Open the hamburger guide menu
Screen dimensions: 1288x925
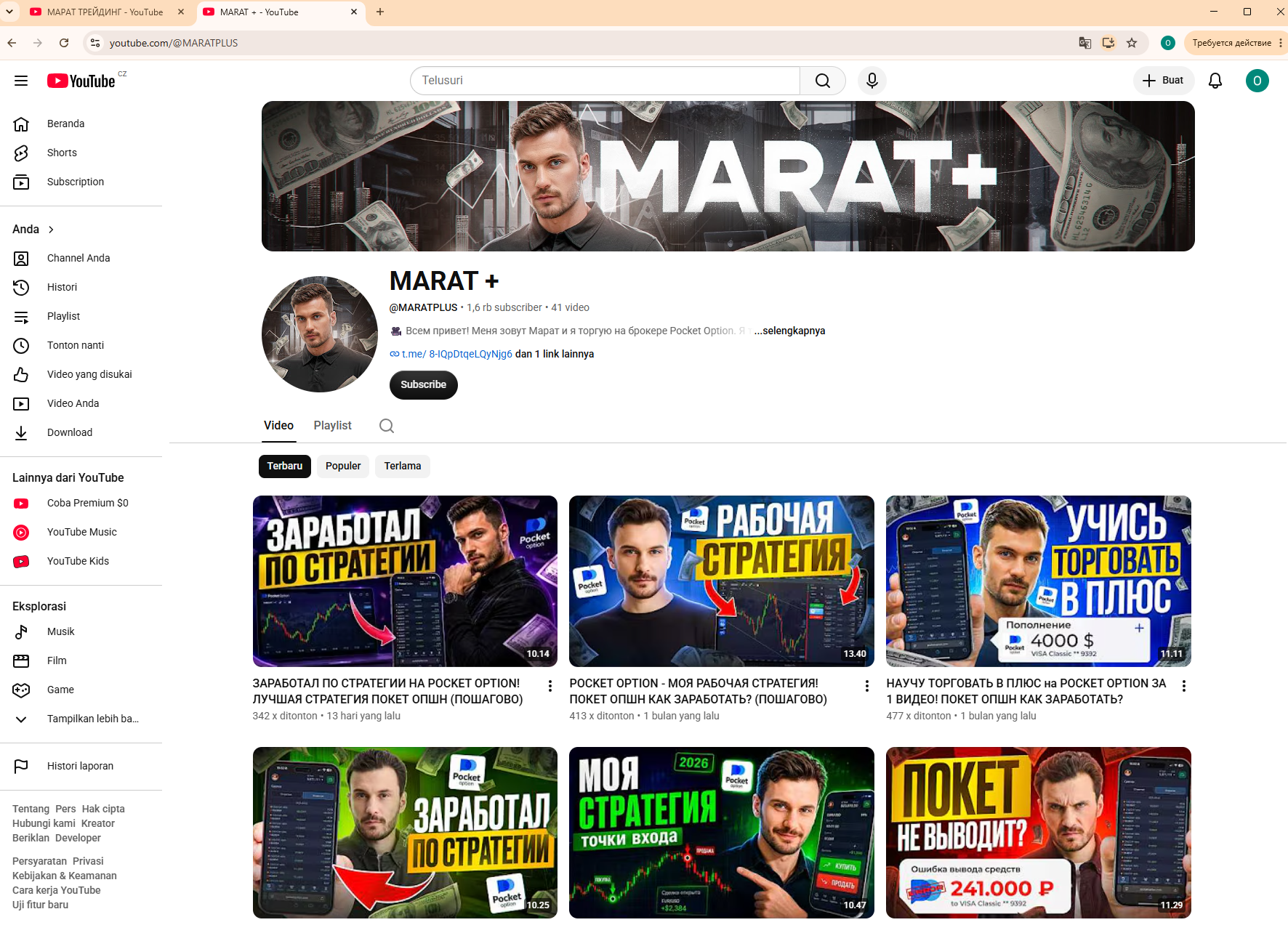click(x=21, y=81)
